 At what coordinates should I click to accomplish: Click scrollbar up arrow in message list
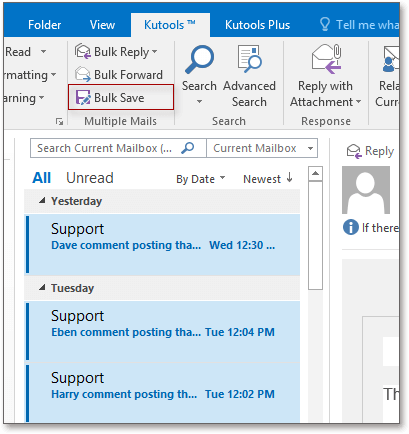point(315,173)
